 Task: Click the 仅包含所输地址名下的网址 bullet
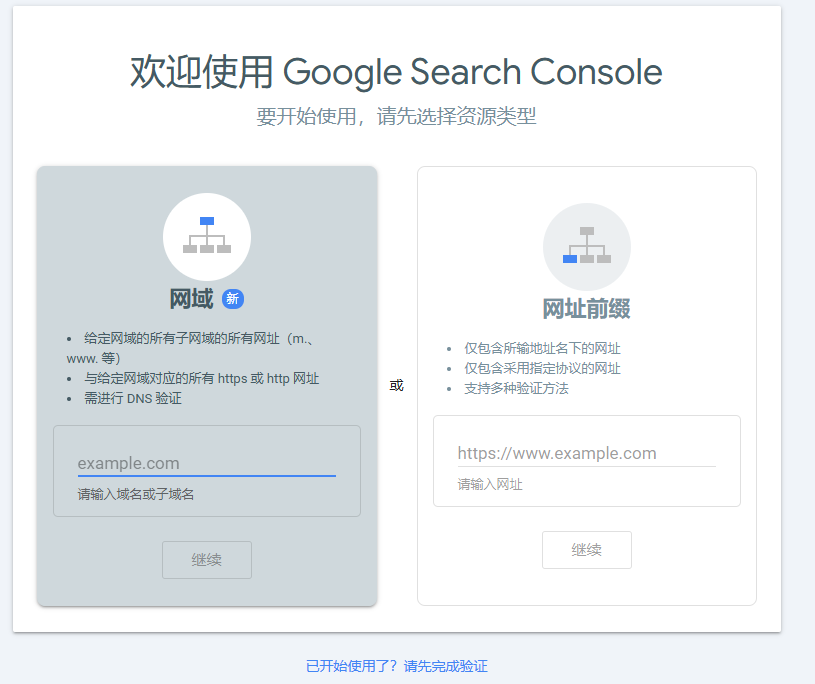542,348
